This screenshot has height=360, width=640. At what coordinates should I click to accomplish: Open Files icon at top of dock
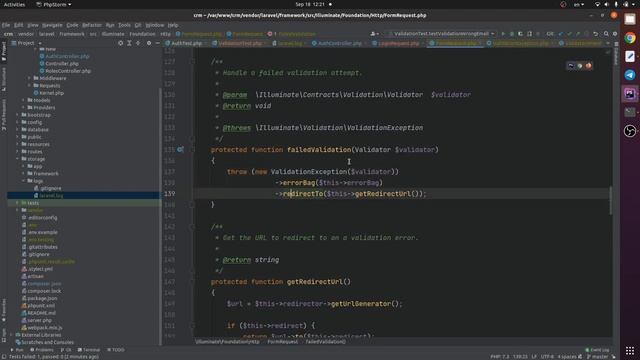tap(630, 19)
